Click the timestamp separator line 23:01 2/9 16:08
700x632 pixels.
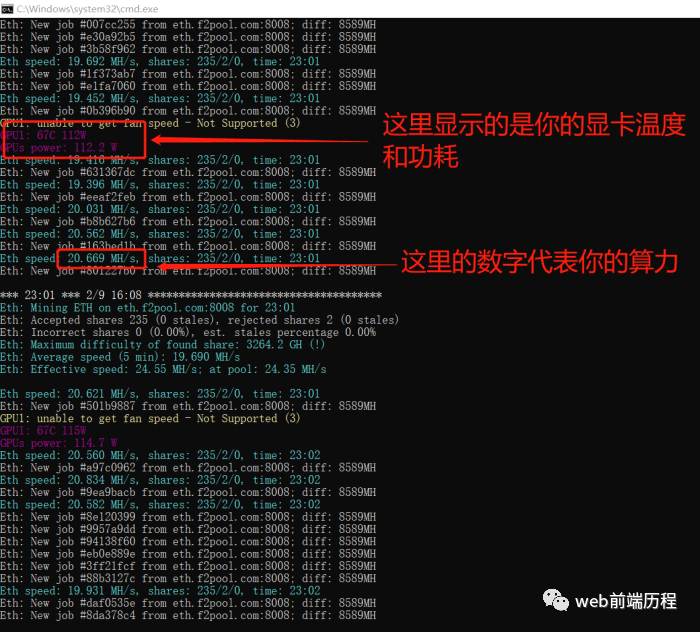[190, 296]
